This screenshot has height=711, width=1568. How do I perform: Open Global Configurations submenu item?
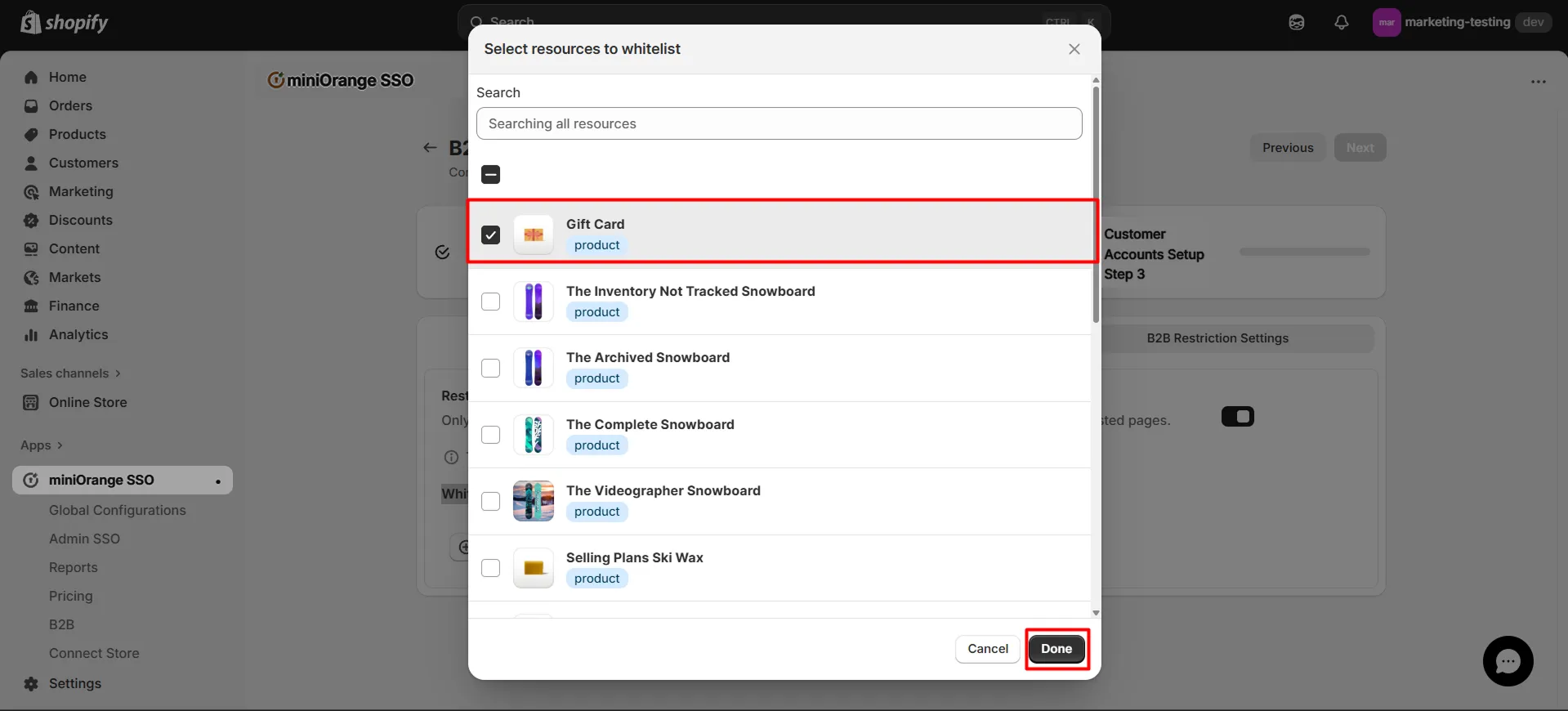(118, 510)
